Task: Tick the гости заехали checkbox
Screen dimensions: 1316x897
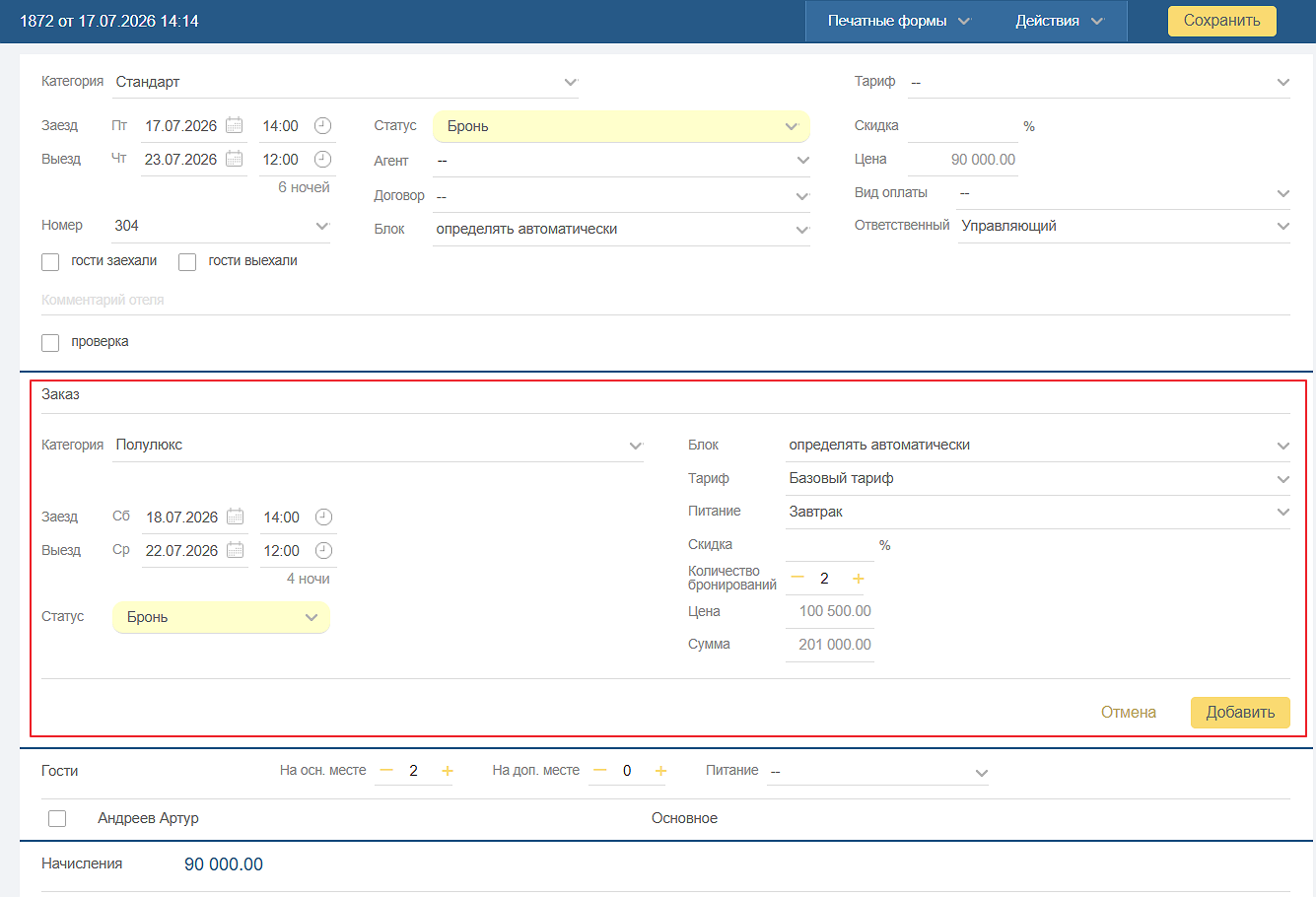Action: click(x=50, y=262)
